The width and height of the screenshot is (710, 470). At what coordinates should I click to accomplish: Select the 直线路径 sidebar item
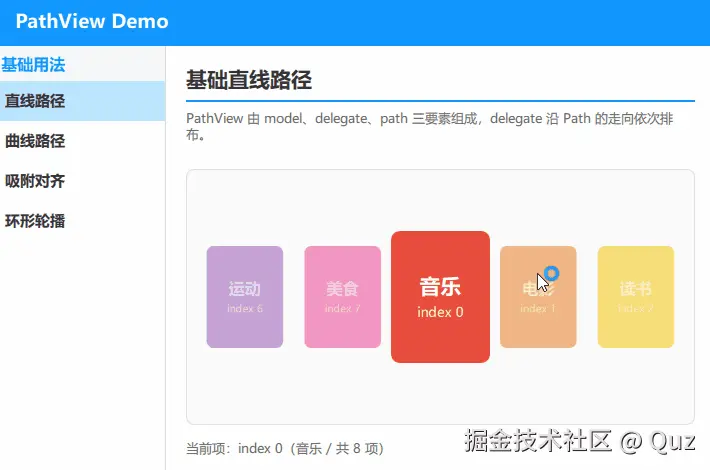(82, 101)
